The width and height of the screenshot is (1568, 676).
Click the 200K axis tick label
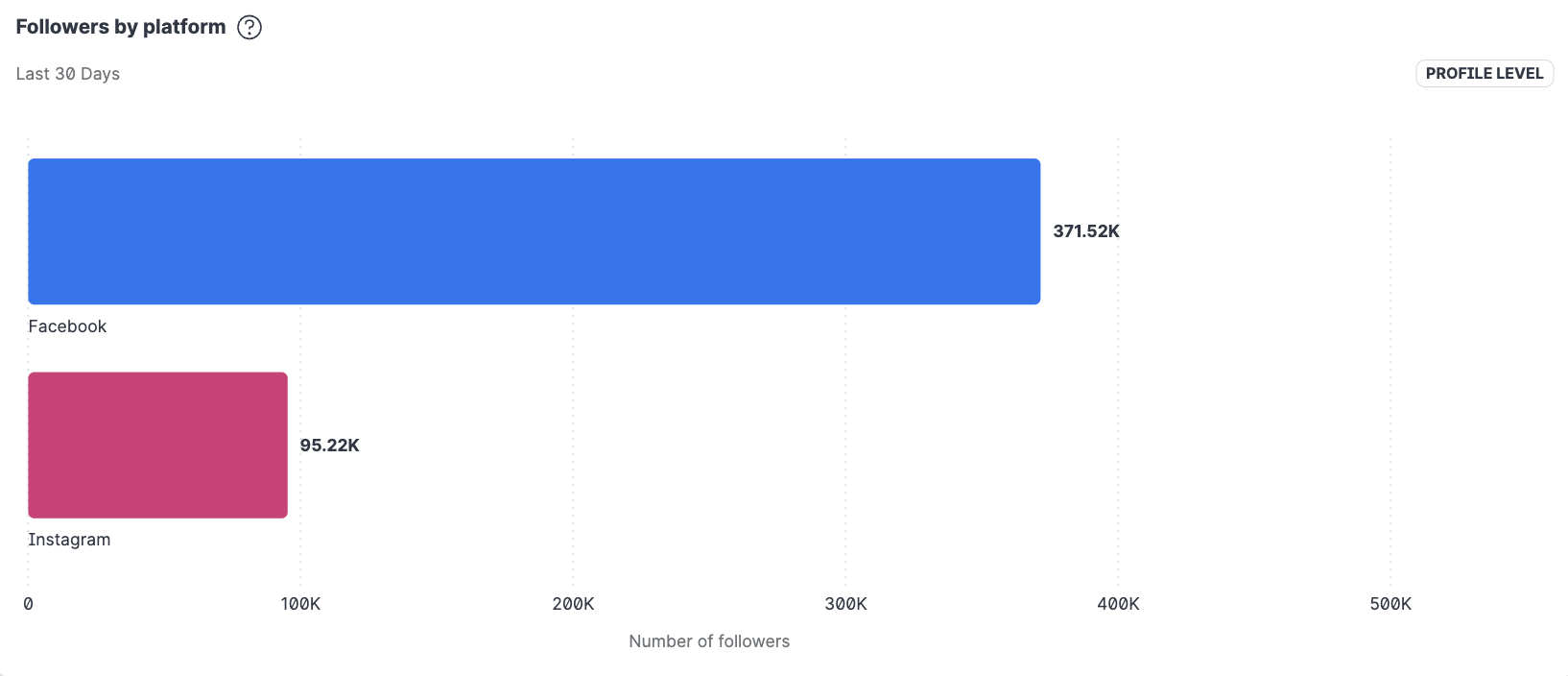pyautogui.click(x=573, y=604)
